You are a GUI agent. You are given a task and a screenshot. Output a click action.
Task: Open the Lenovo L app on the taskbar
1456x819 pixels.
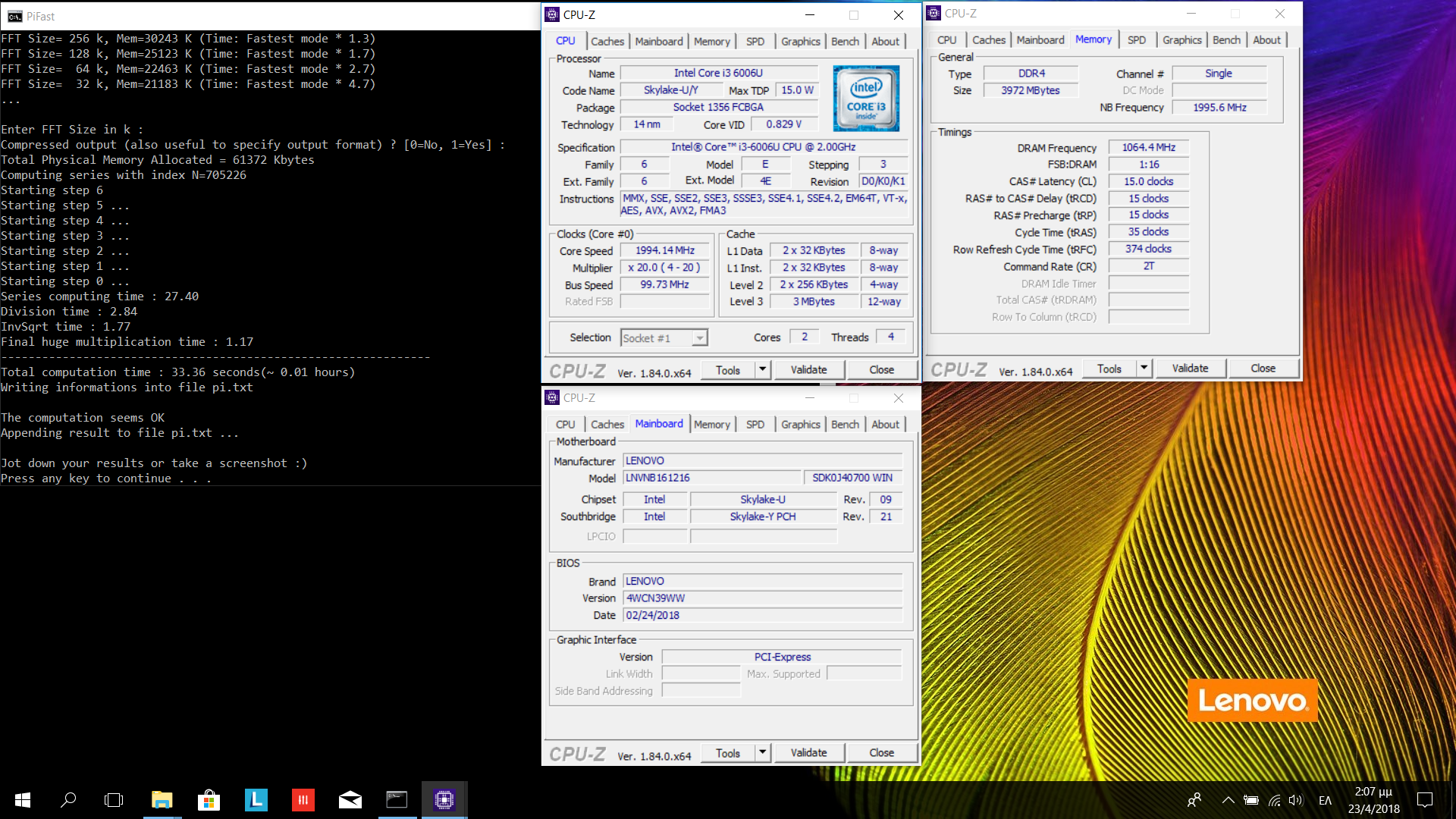point(256,800)
